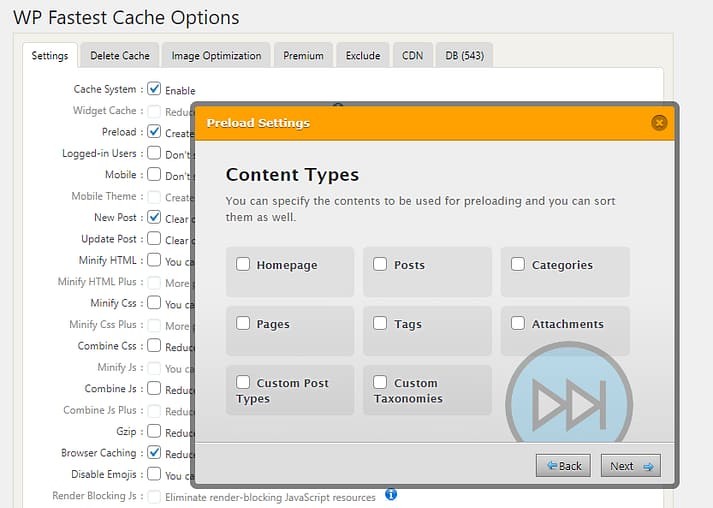The height and width of the screenshot is (508, 713).
Task: Check the Attachments option
Action: pyautogui.click(x=518, y=324)
